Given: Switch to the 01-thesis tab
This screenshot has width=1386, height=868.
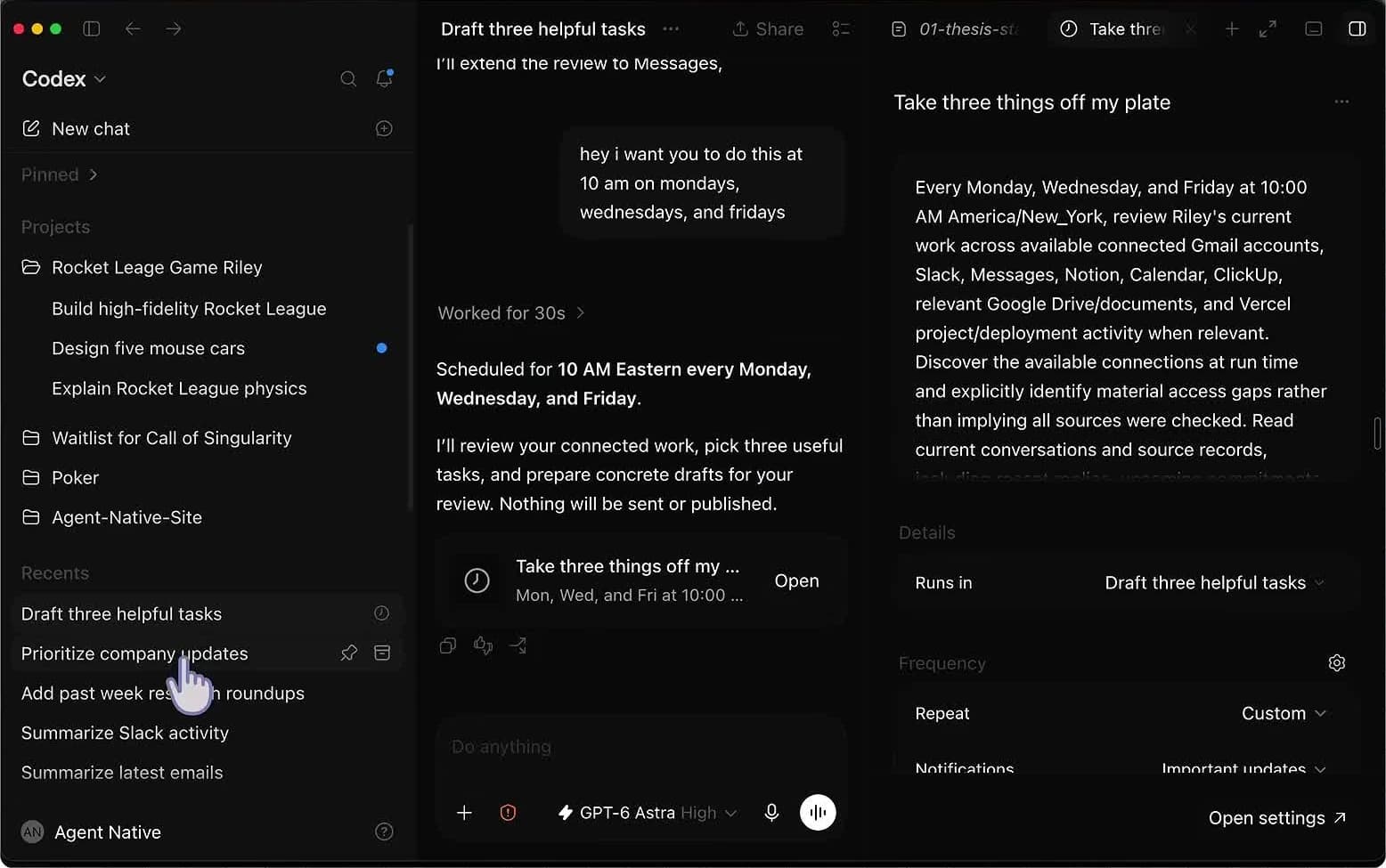Looking at the screenshot, I should pyautogui.click(x=955, y=29).
